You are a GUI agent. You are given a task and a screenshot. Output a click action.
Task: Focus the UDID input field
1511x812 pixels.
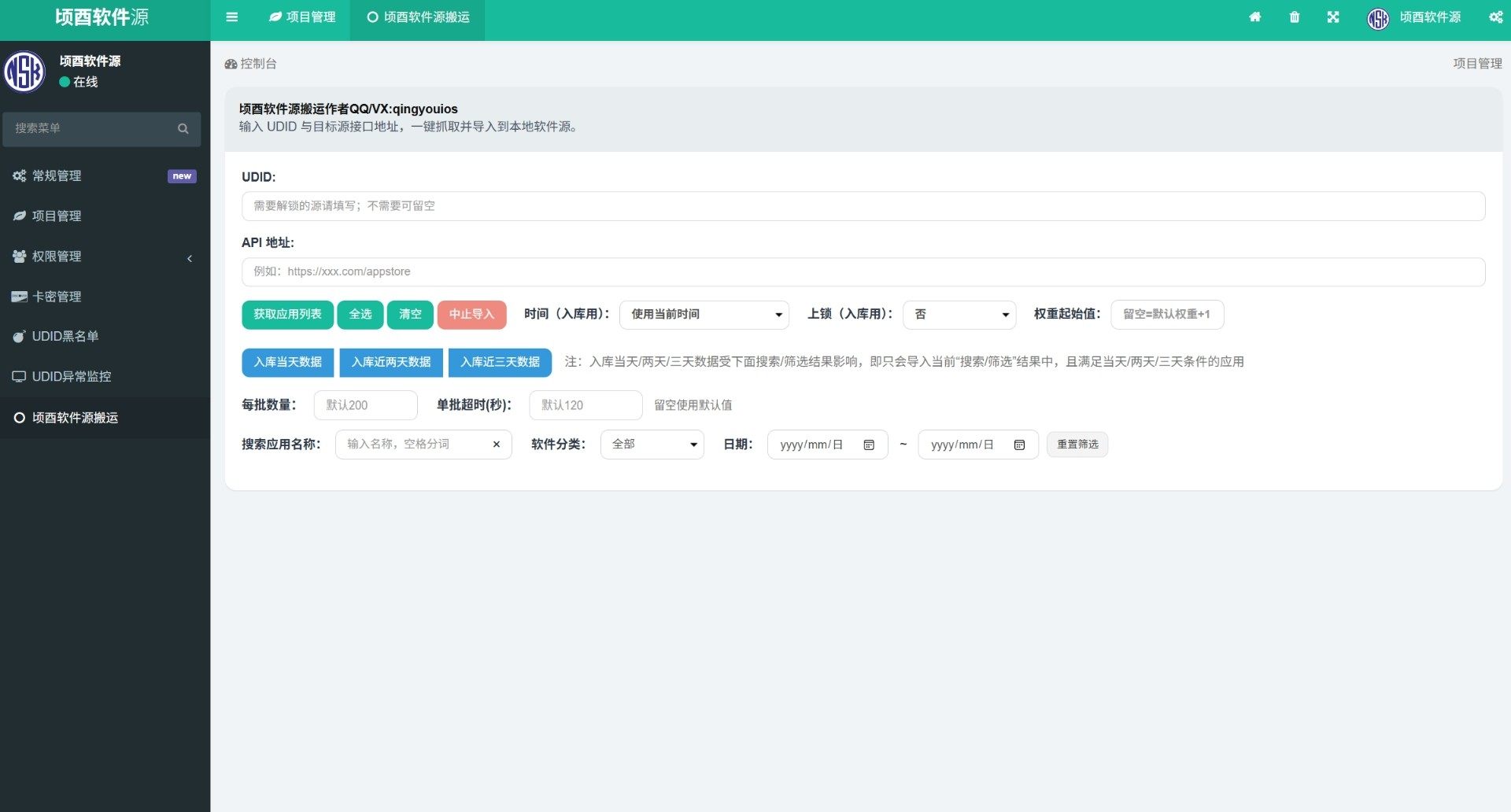pos(863,206)
